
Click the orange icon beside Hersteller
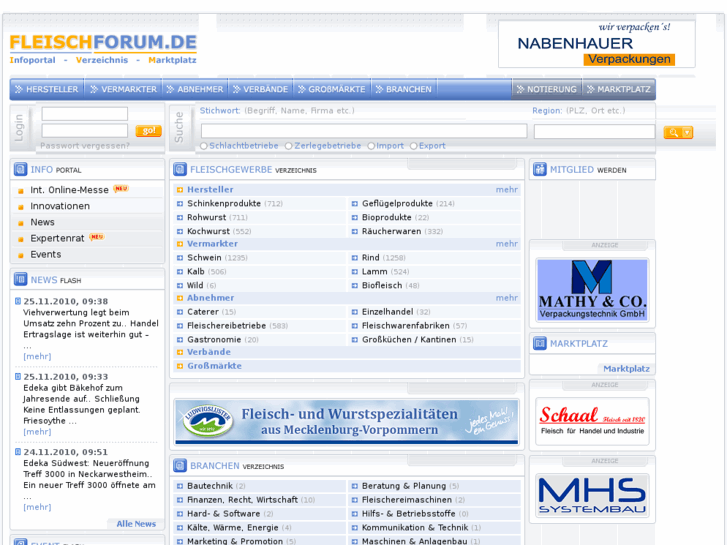click(180, 190)
